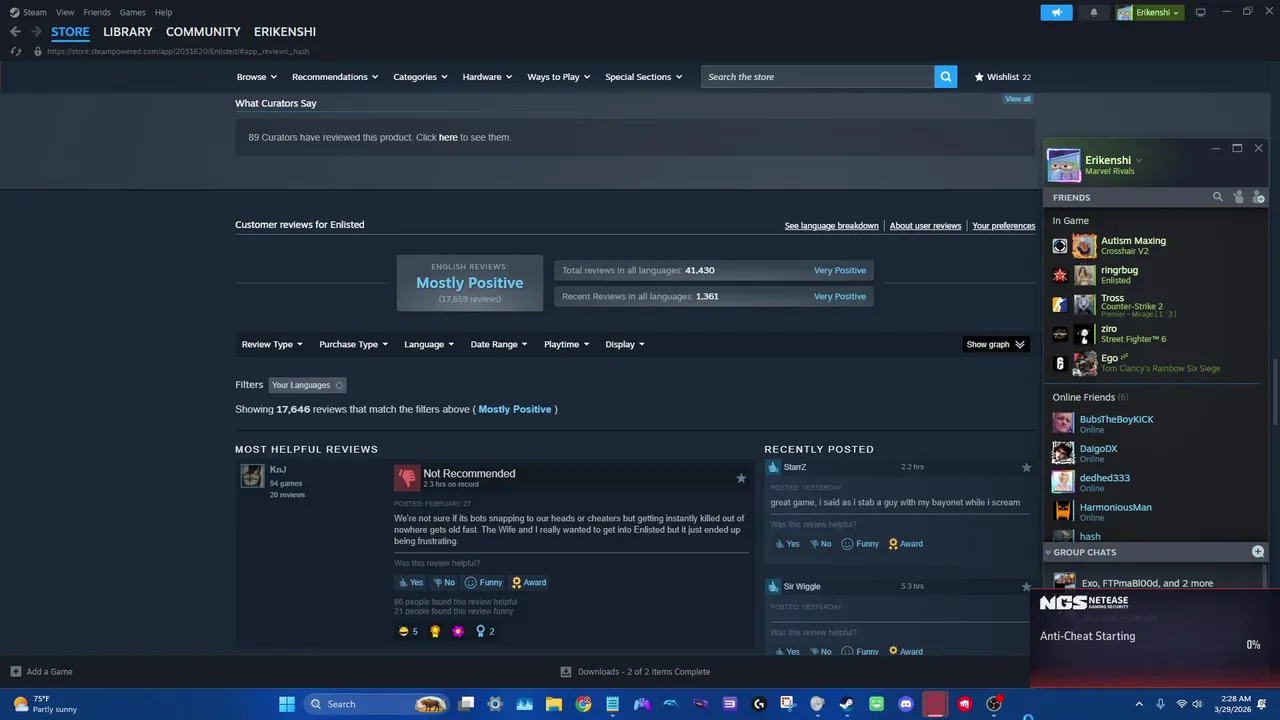This screenshot has height=720, width=1280.
Task: Open the See language breakdown link
Action: [x=831, y=226]
